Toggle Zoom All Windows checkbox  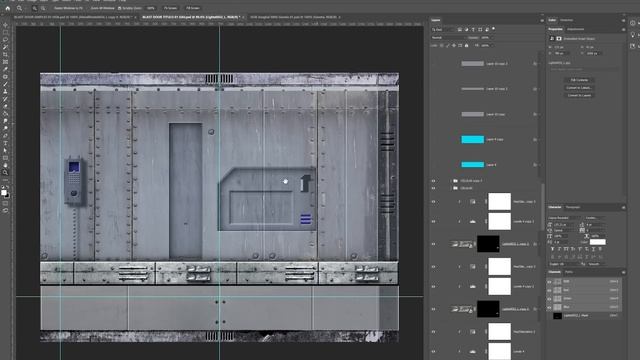89,8
